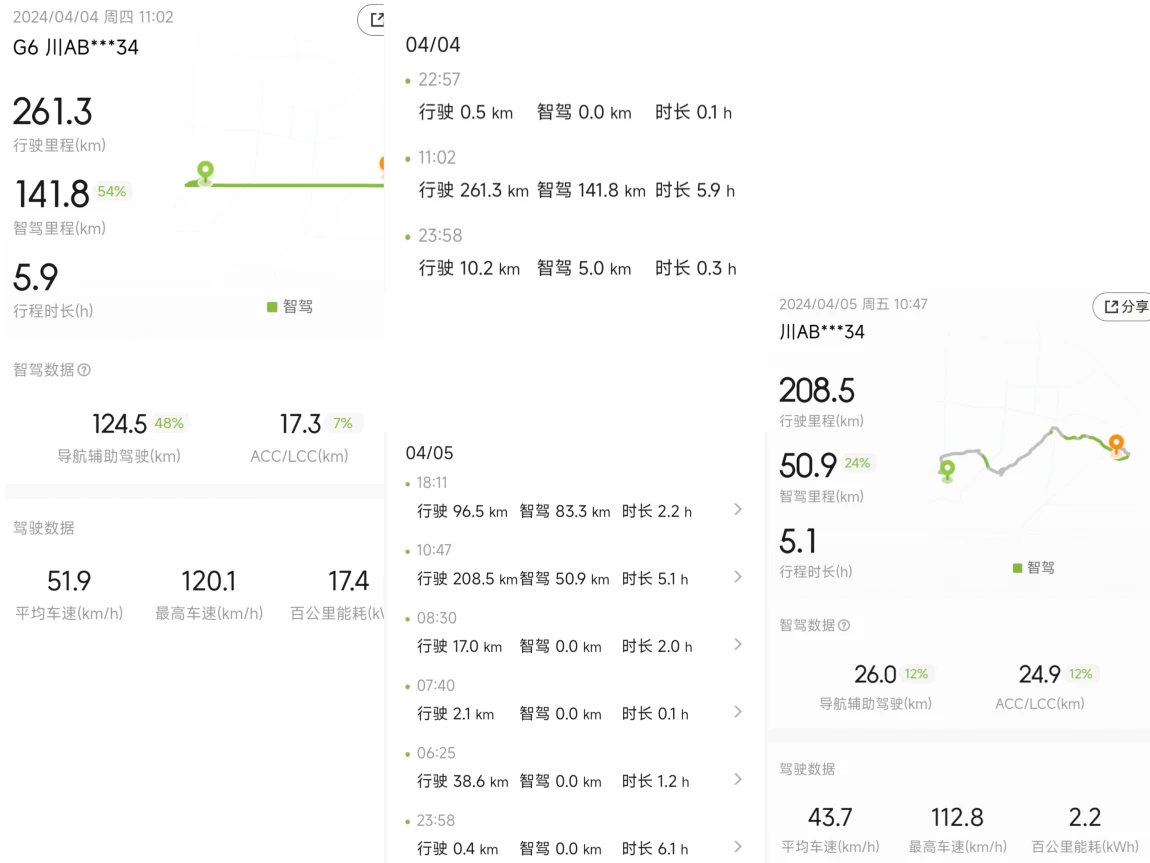Click the share icon on 04/04 trip card
The height and width of the screenshot is (863, 1150).
374,20
